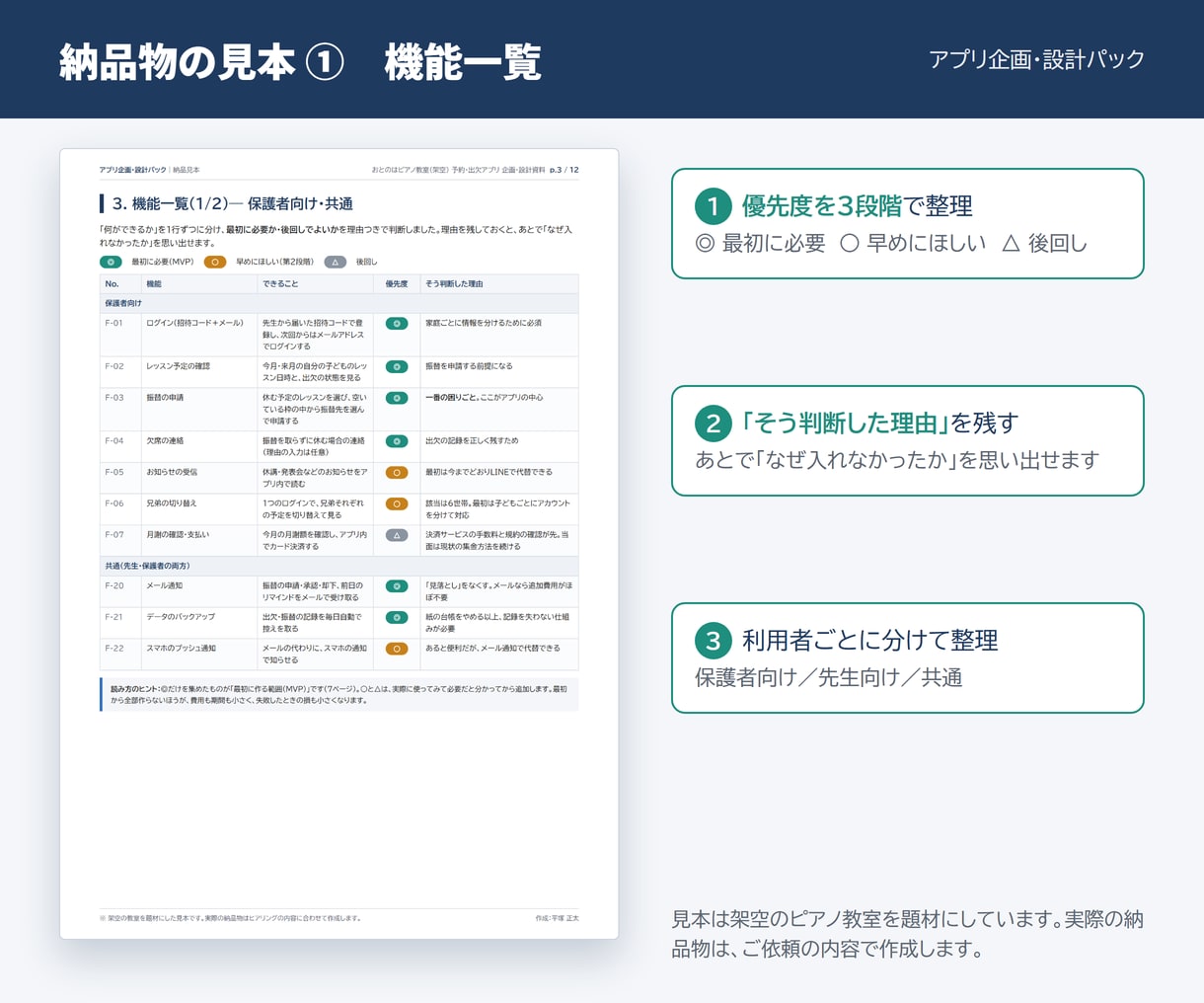The width and height of the screenshot is (1204, 1003).
Task: Click the page number p.3 / 12
Action: click(x=564, y=170)
